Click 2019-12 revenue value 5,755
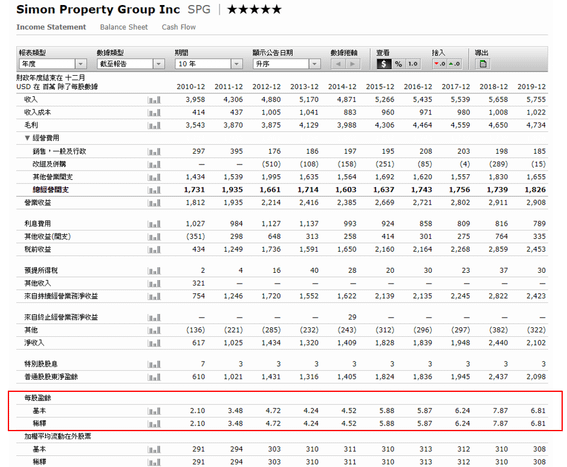 point(536,100)
